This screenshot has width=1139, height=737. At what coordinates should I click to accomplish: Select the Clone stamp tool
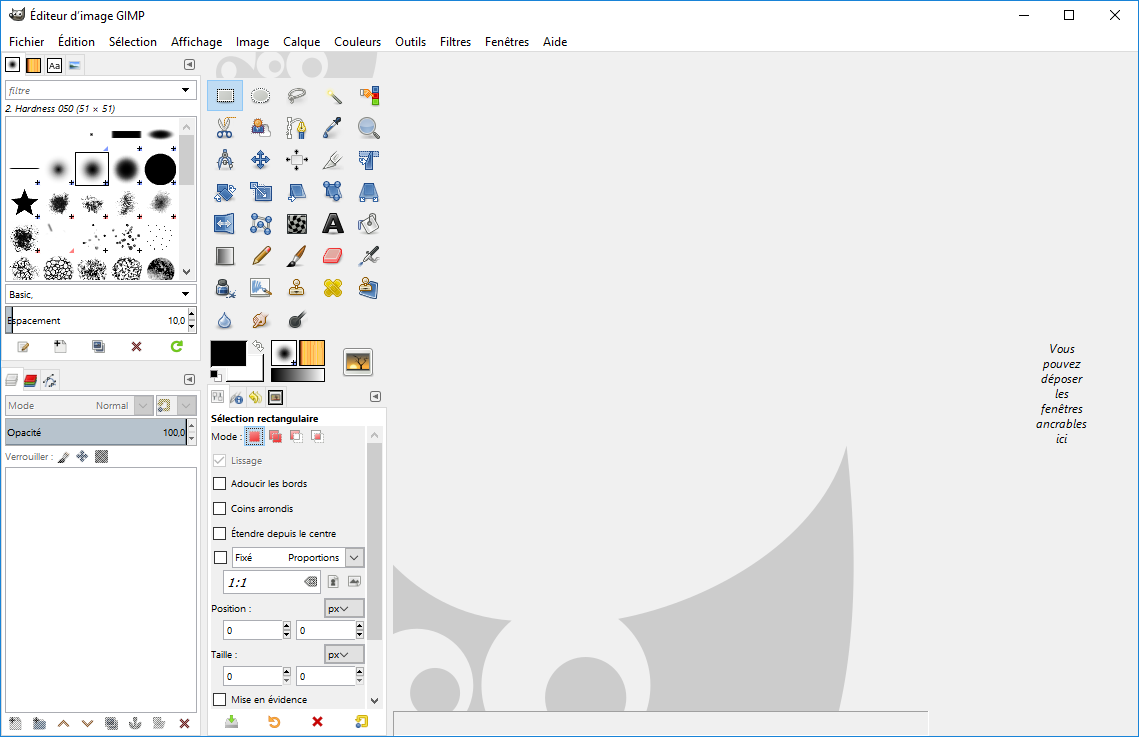click(296, 288)
